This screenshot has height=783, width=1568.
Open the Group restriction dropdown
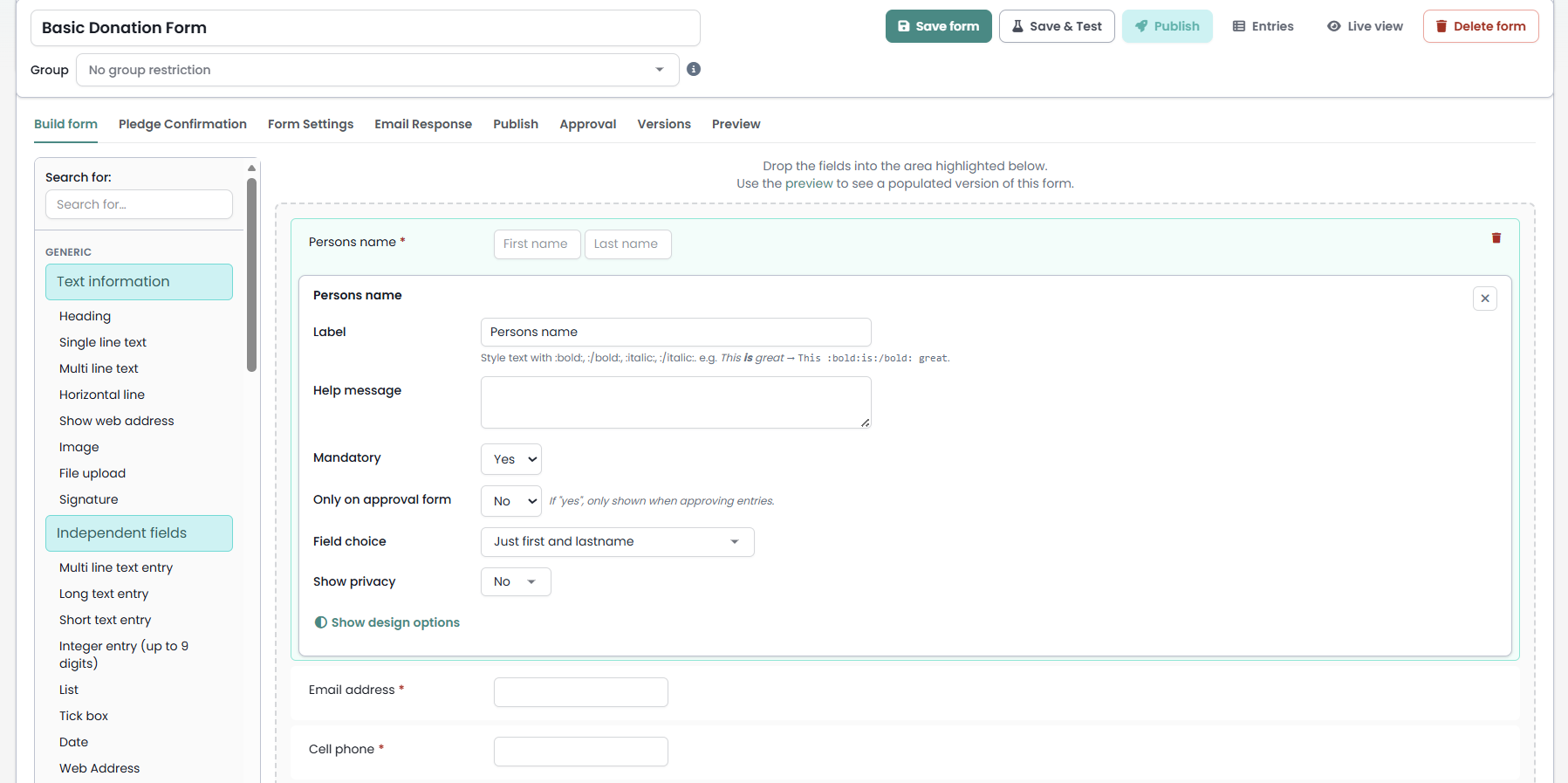click(378, 70)
